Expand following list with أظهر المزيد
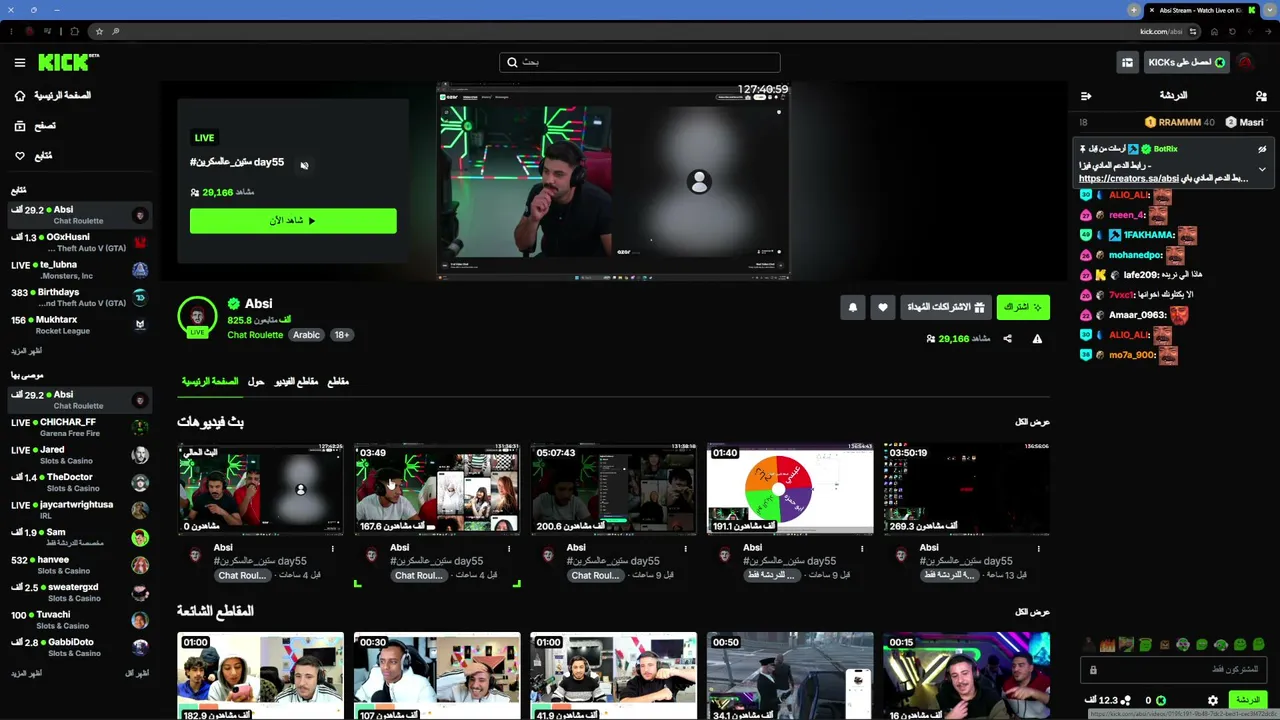1280x720 pixels. (27, 351)
